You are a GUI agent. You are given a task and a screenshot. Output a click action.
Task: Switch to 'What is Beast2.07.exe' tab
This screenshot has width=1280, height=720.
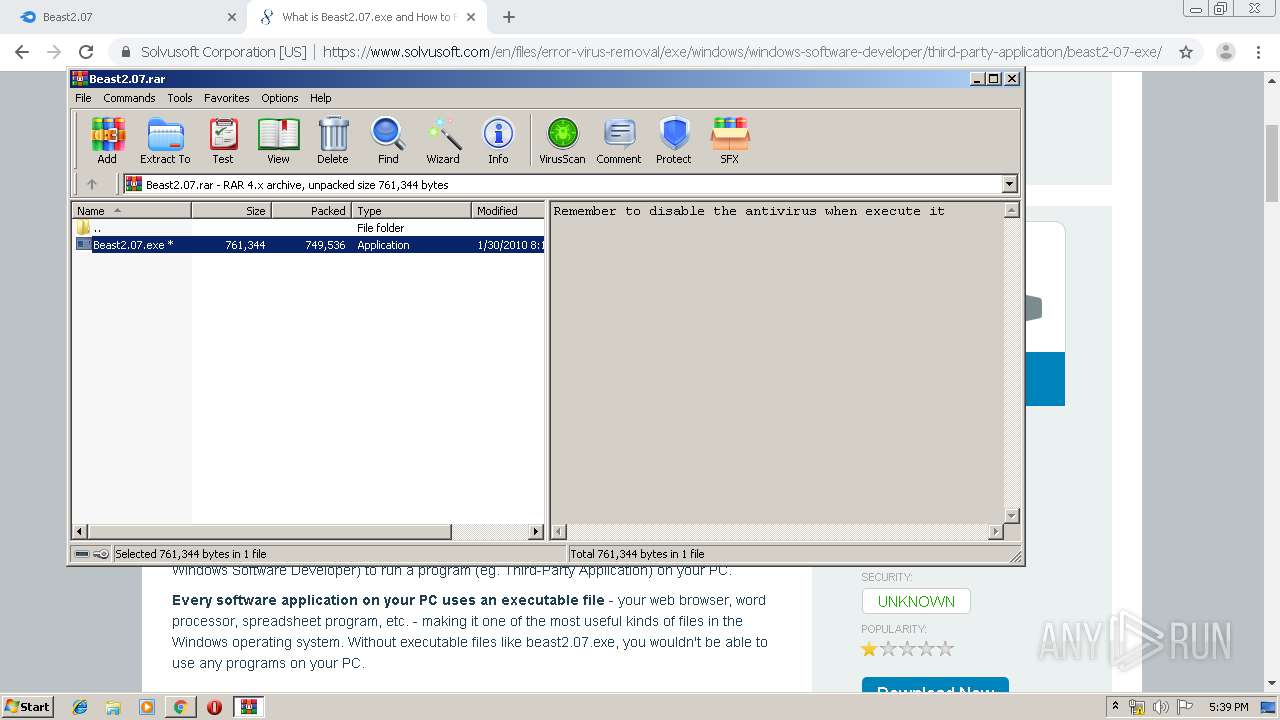[x=368, y=17]
